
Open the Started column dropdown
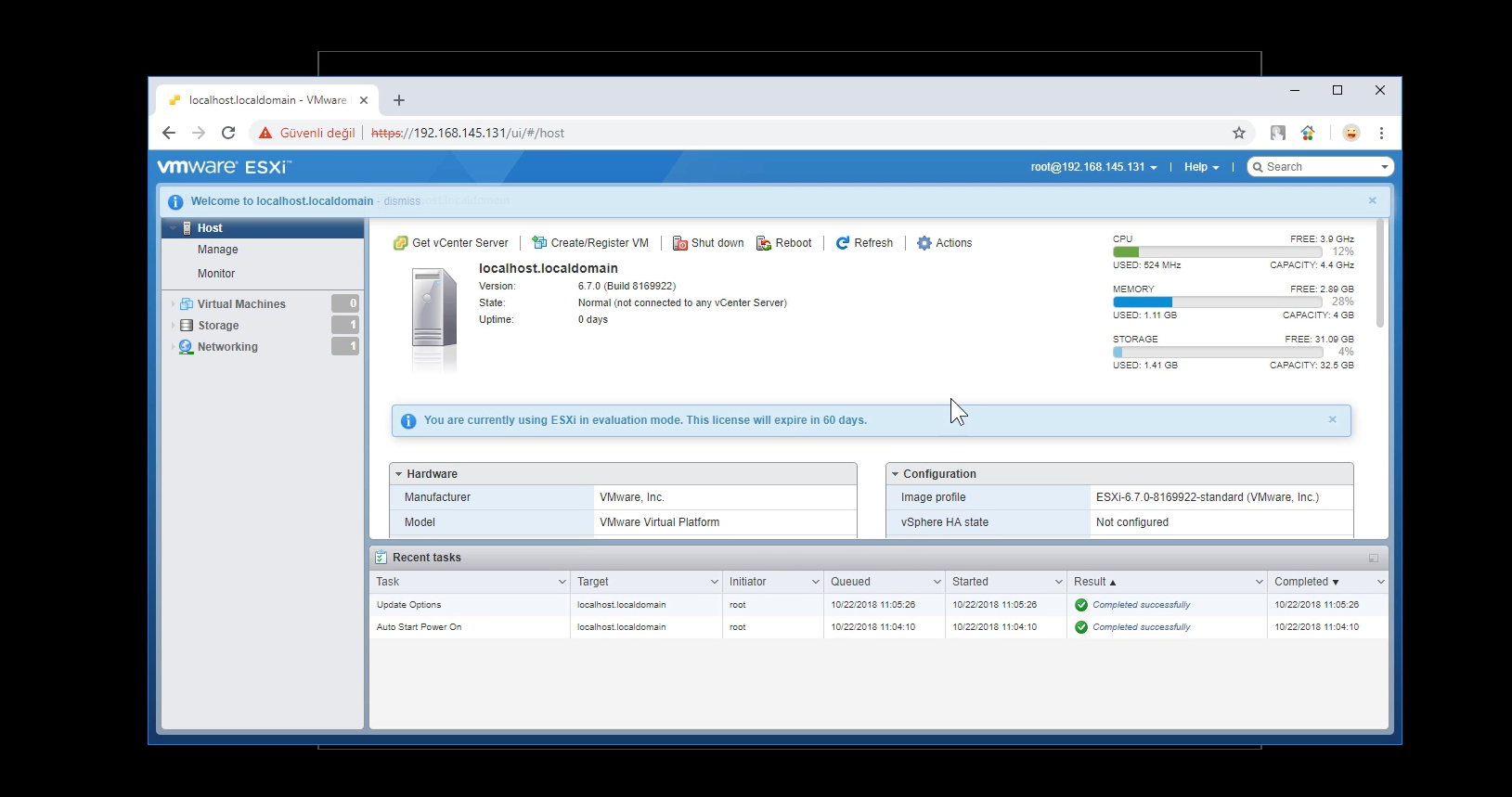click(x=1059, y=582)
